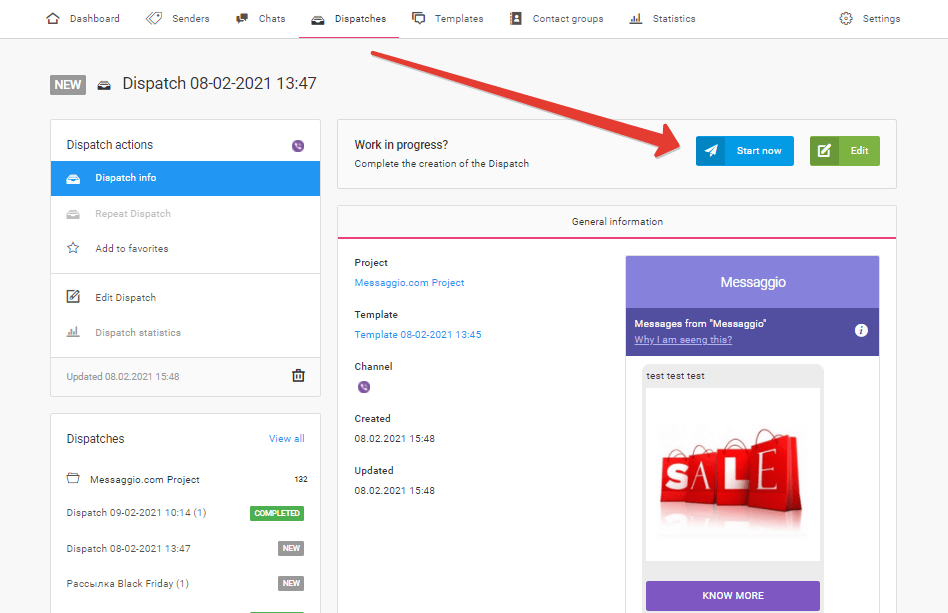
Task: Select Add to favorites
Action: coord(186,248)
